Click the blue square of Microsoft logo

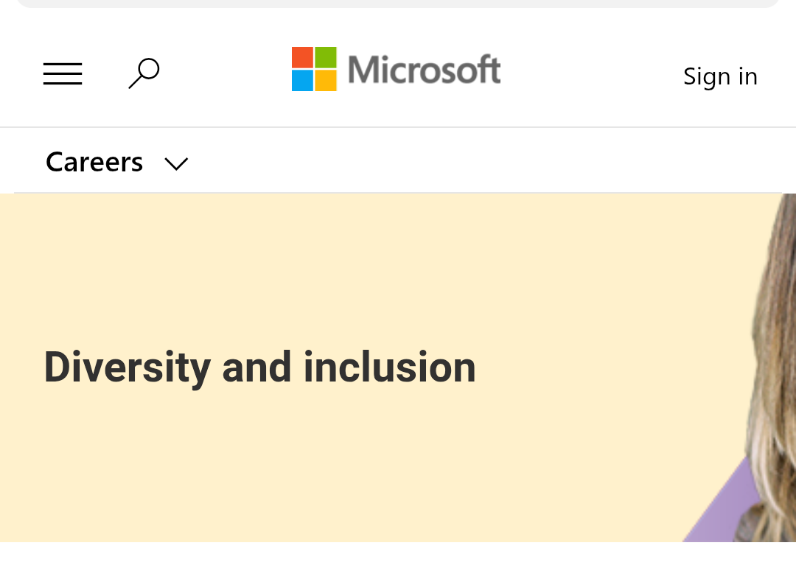[302, 81]
